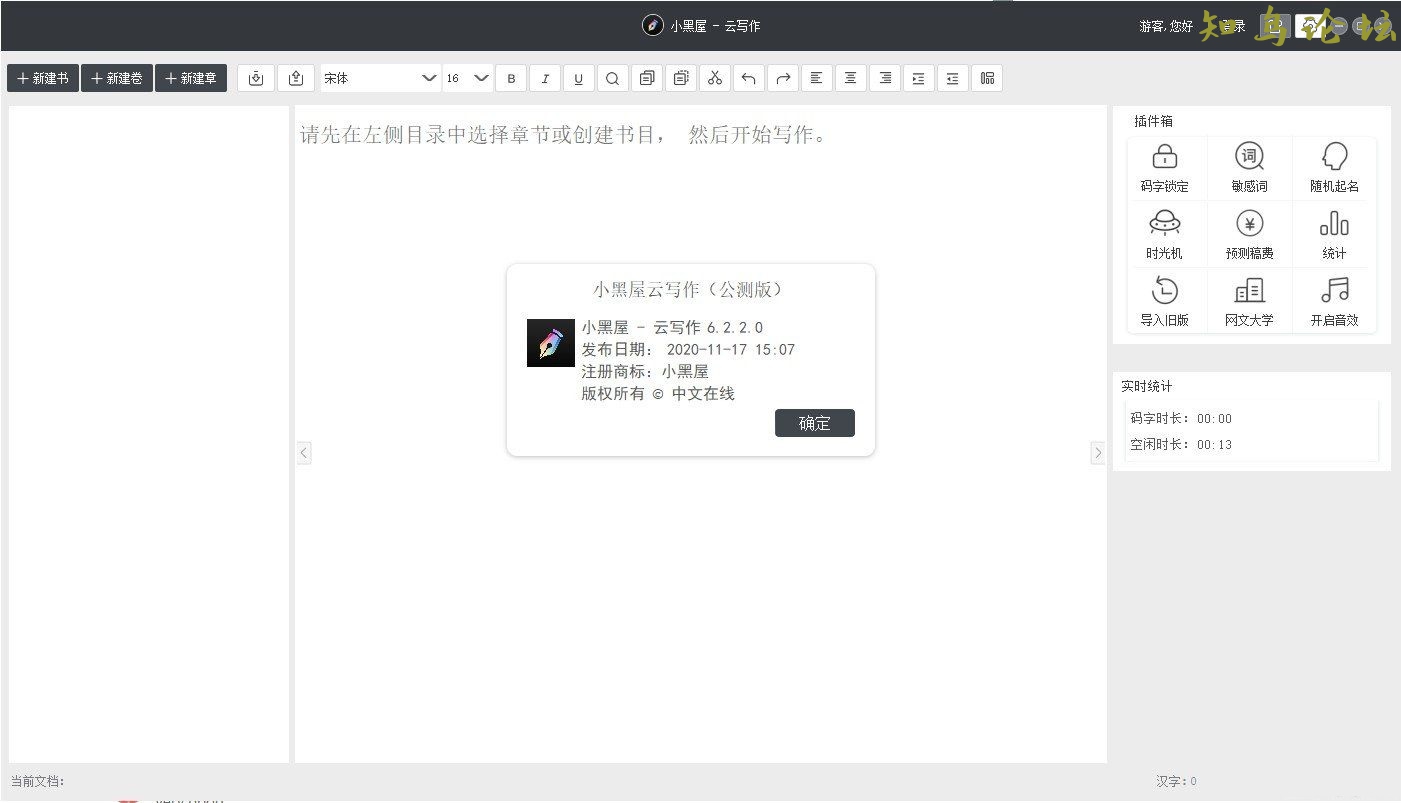Toggle 开启音效 (sound effects) plugin
This screenshot has height=803, width=1401.
coord(1334,302)
